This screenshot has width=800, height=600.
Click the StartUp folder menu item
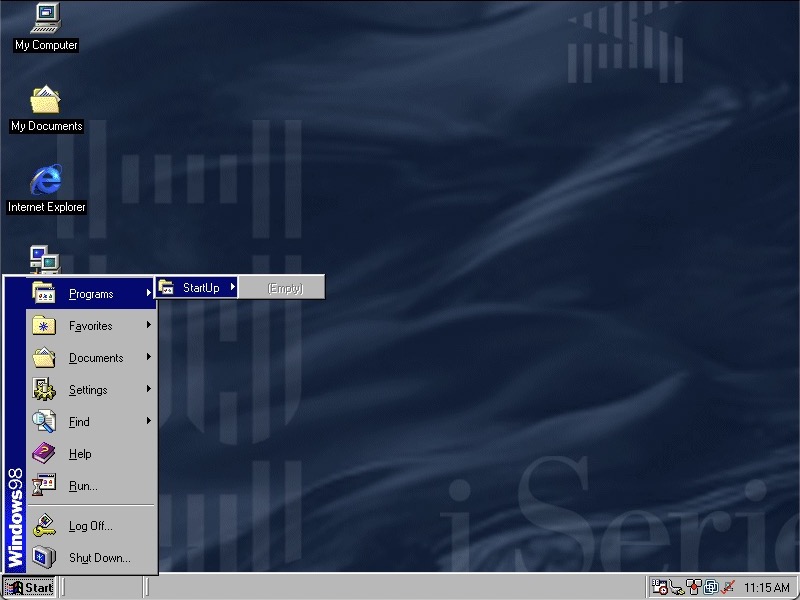[x=198, y=288]
